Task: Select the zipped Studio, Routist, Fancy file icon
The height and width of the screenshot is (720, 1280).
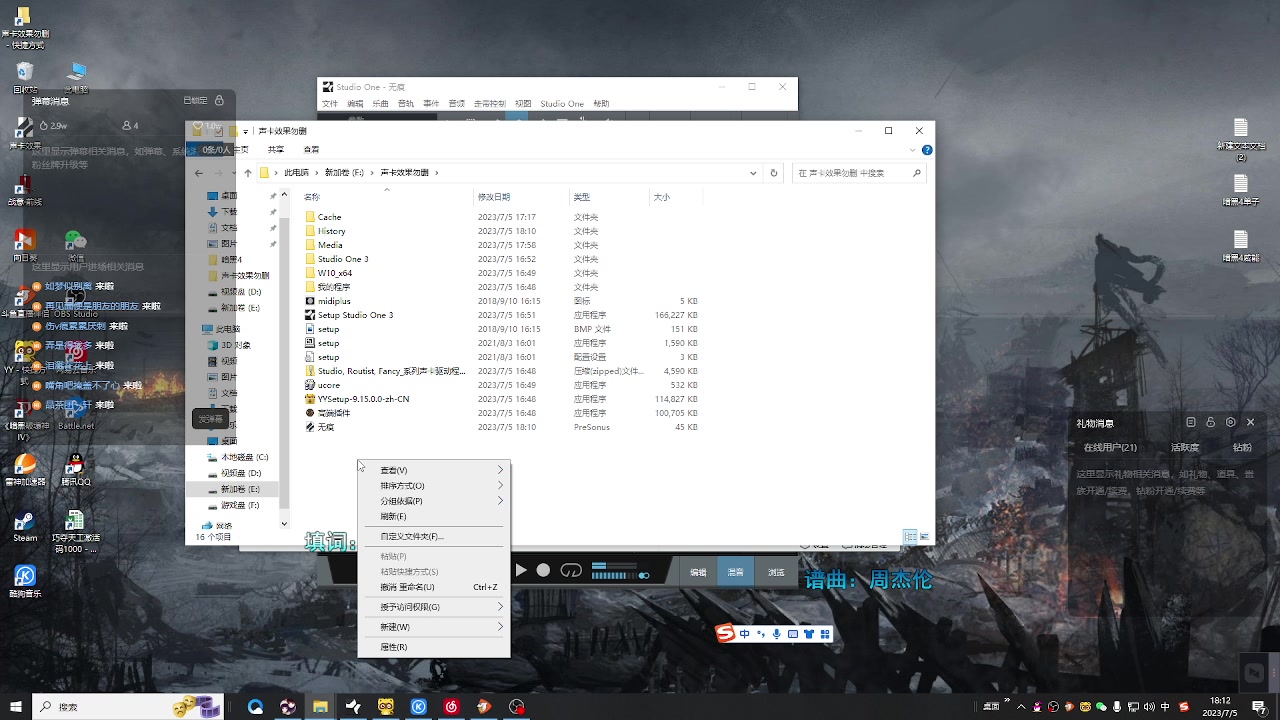Action: [310, 371]
